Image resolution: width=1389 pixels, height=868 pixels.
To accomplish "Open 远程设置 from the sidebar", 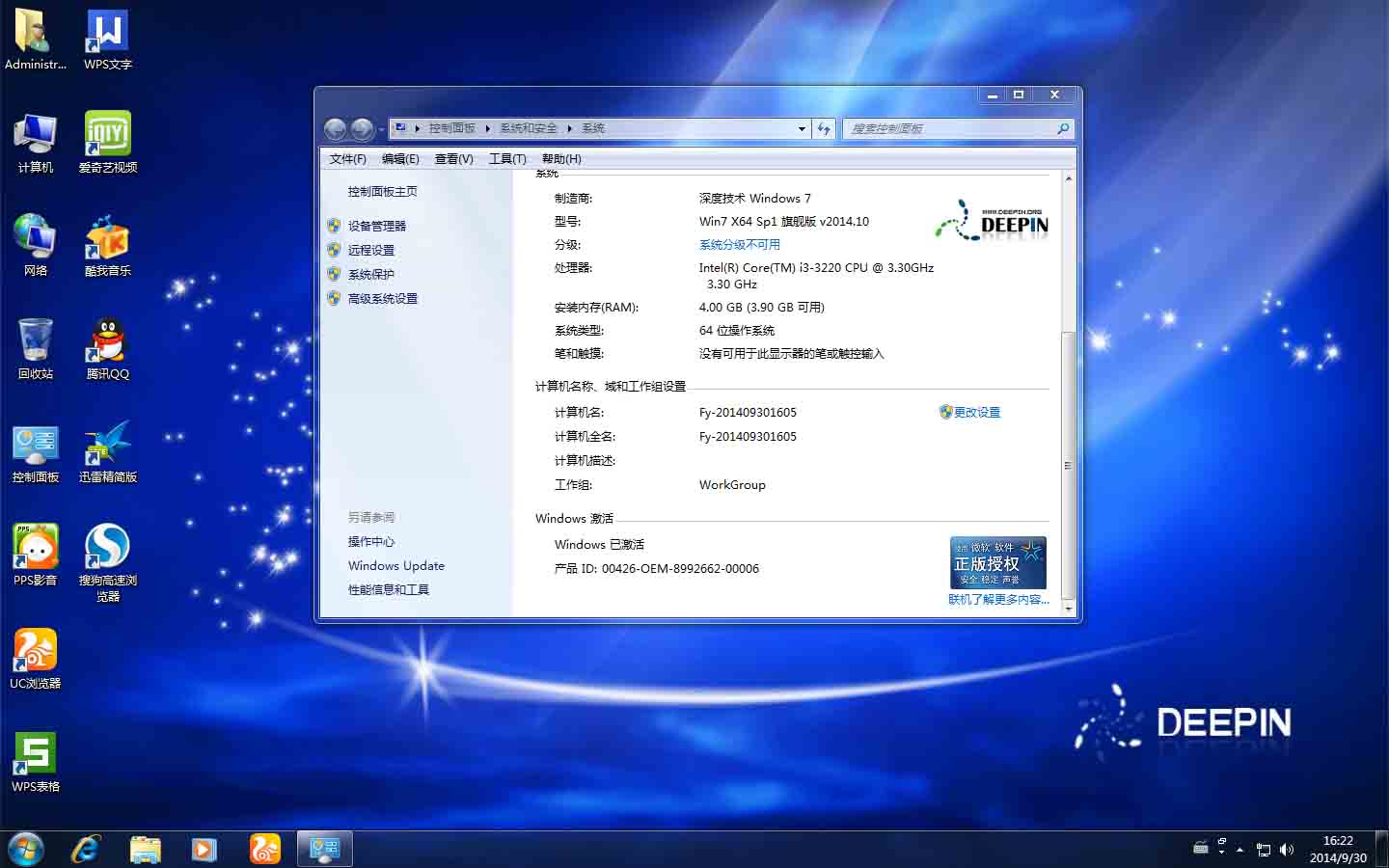I will (x=371, y=250).
